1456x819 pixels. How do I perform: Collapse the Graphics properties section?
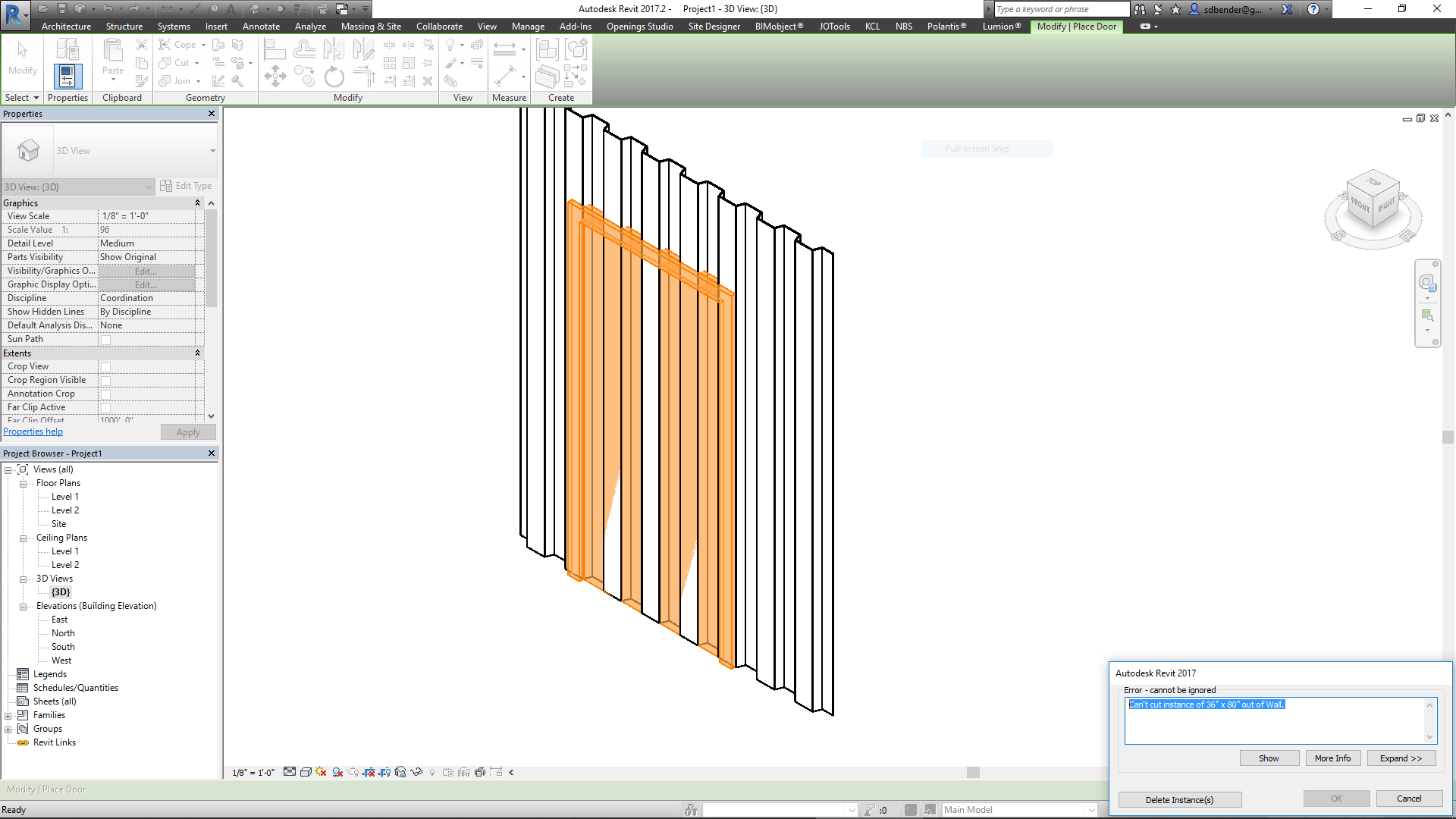[x=197, y=203]
